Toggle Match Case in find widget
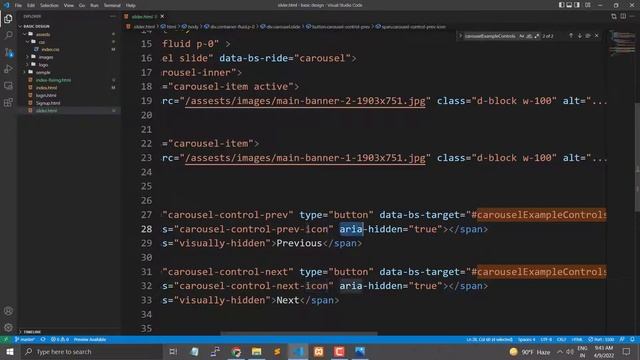The image size is (640, 360). pos(522,36)
